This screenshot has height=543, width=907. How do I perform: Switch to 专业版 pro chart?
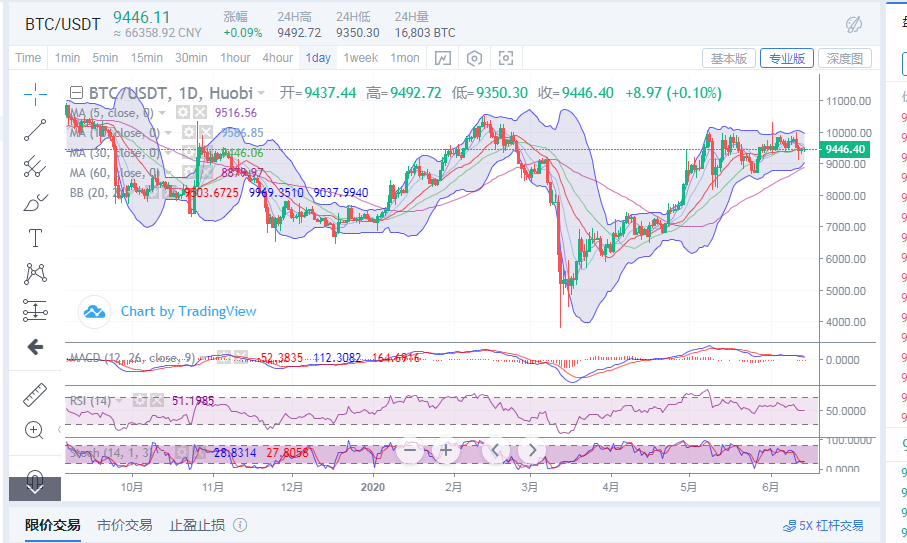(787, 58)
